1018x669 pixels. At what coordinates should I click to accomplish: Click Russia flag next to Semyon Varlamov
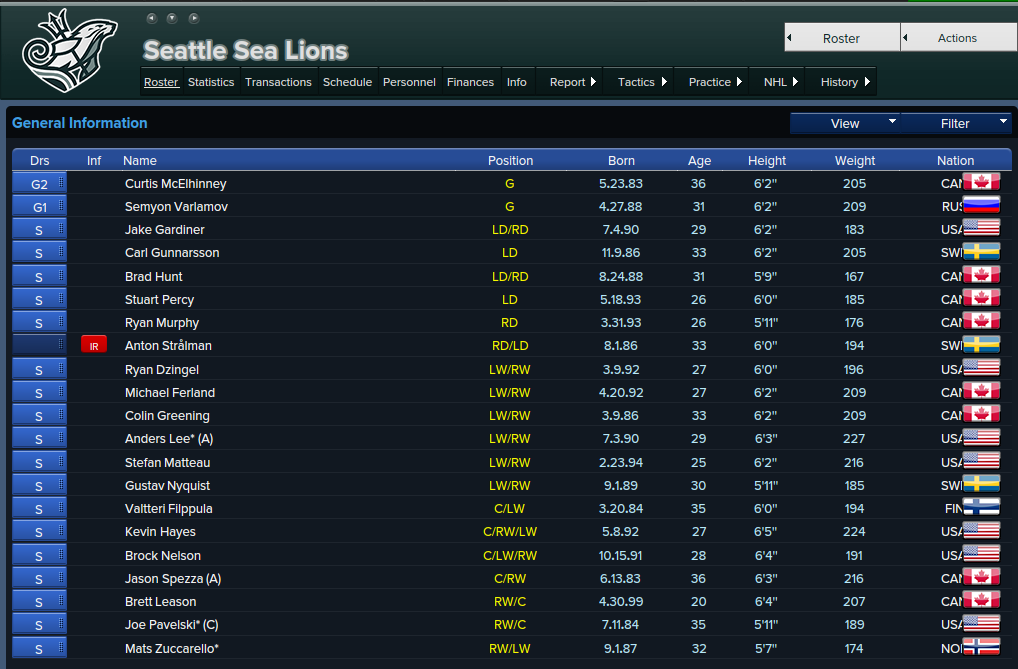coord(981,206)
